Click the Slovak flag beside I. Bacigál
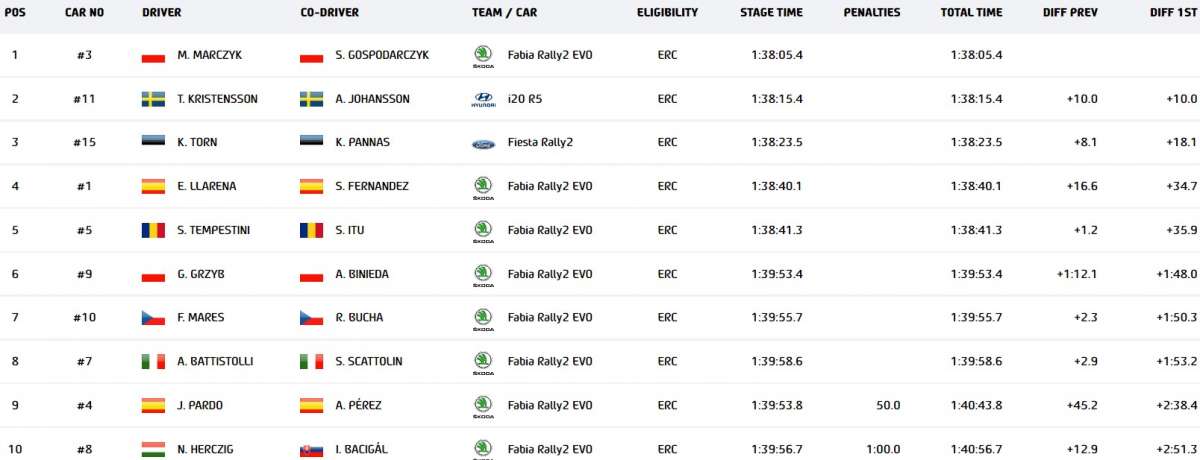1200x460 pixels. [311, 448]
